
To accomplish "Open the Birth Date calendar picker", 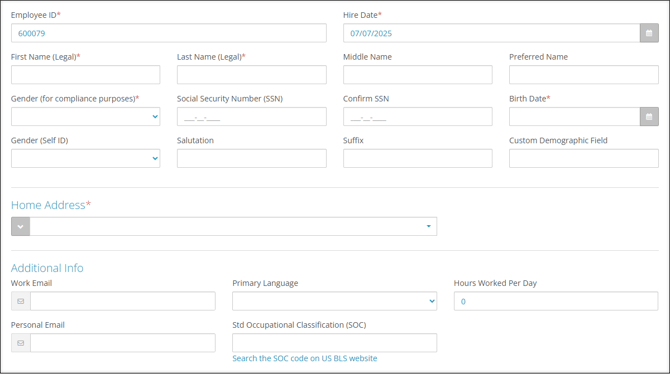I will 649,117.
